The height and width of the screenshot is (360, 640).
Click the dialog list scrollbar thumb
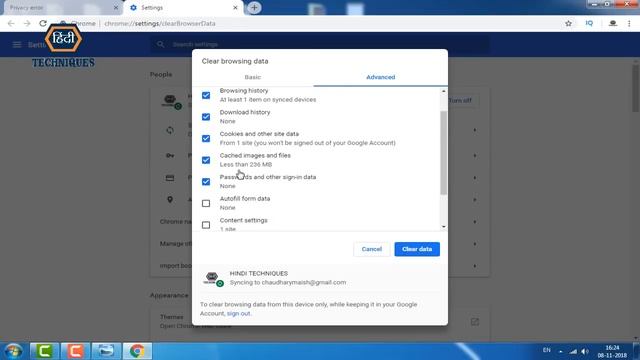coord(443,153)
